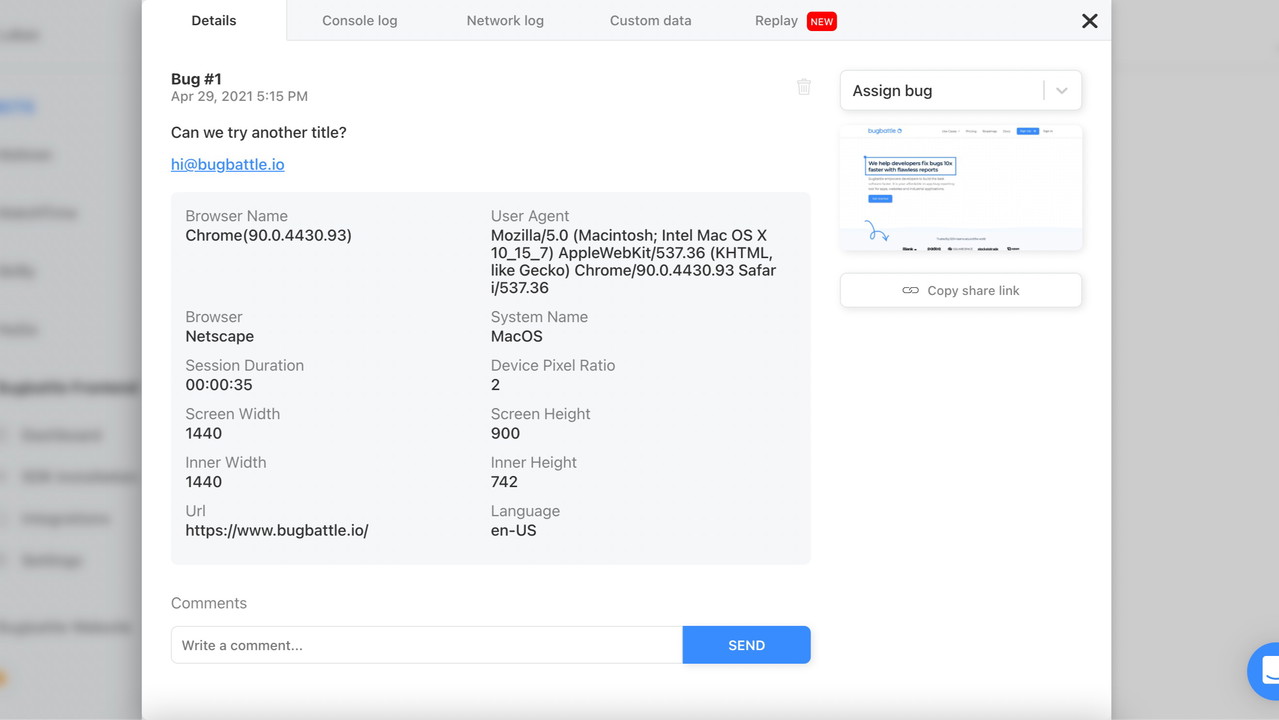Expand the Assign bug chevron arrow
This screenshot has height=720, width=1279.
tap(1062, 91)
